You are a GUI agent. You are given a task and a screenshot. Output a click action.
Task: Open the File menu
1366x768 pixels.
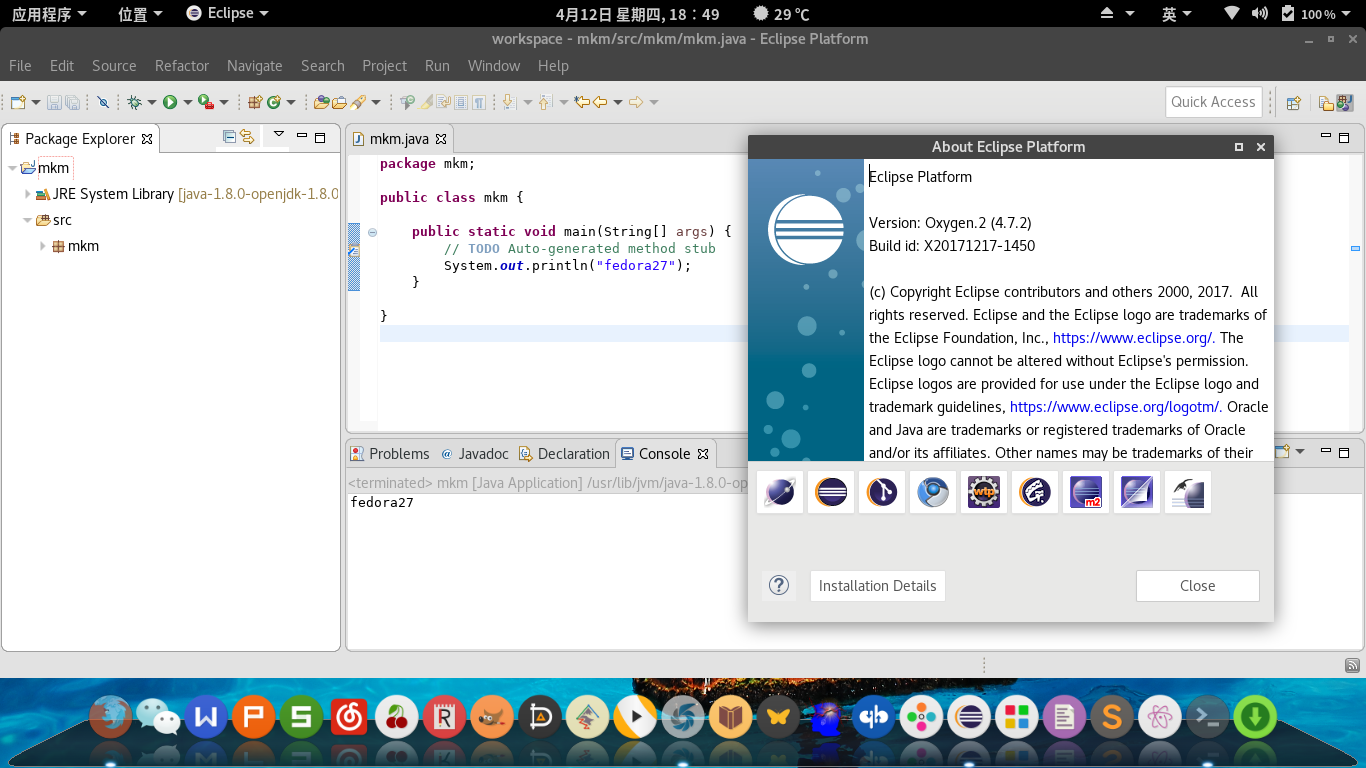click(x=20, y=66)
